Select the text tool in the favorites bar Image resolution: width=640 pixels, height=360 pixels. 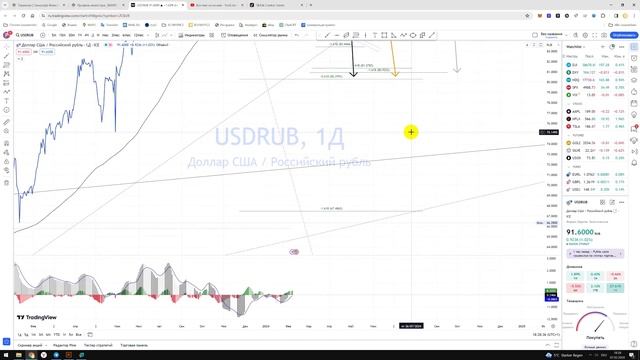coord(375,36)
